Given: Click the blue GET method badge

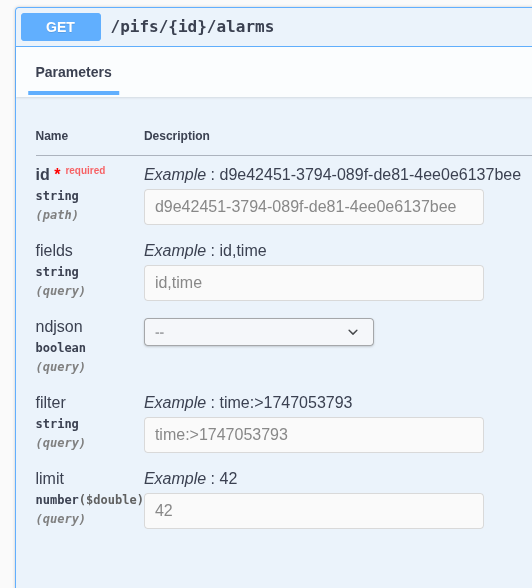Looking at the screenshot, I should pos(61,27).
